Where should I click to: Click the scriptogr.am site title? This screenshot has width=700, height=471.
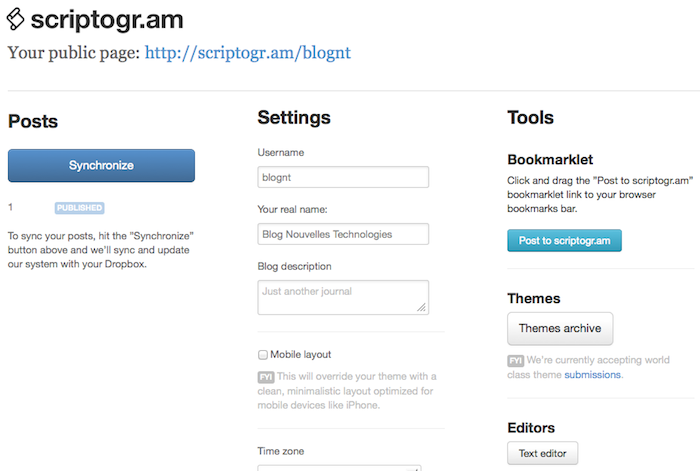pyautogui.click(x=107, y=20)
